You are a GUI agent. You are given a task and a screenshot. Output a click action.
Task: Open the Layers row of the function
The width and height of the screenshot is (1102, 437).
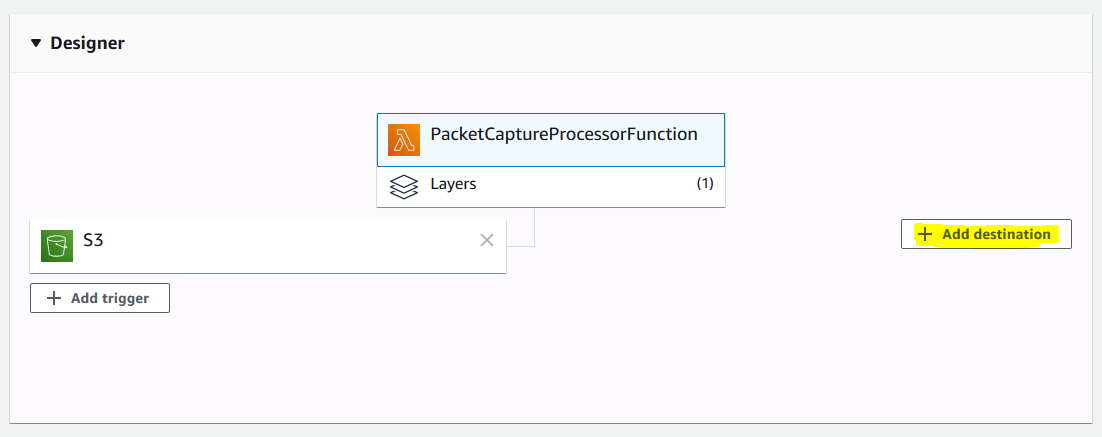tap(551, 187)
